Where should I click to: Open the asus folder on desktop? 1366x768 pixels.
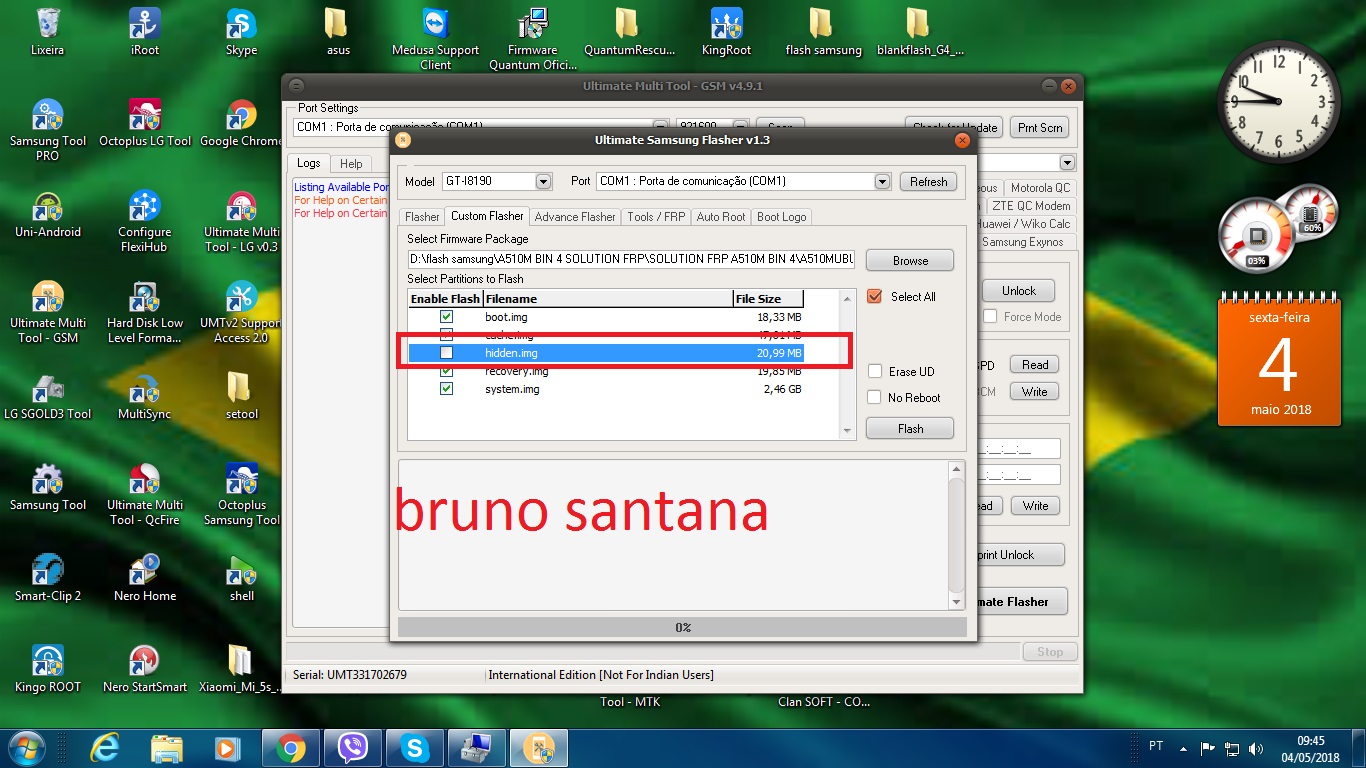[x=338, y=30]
